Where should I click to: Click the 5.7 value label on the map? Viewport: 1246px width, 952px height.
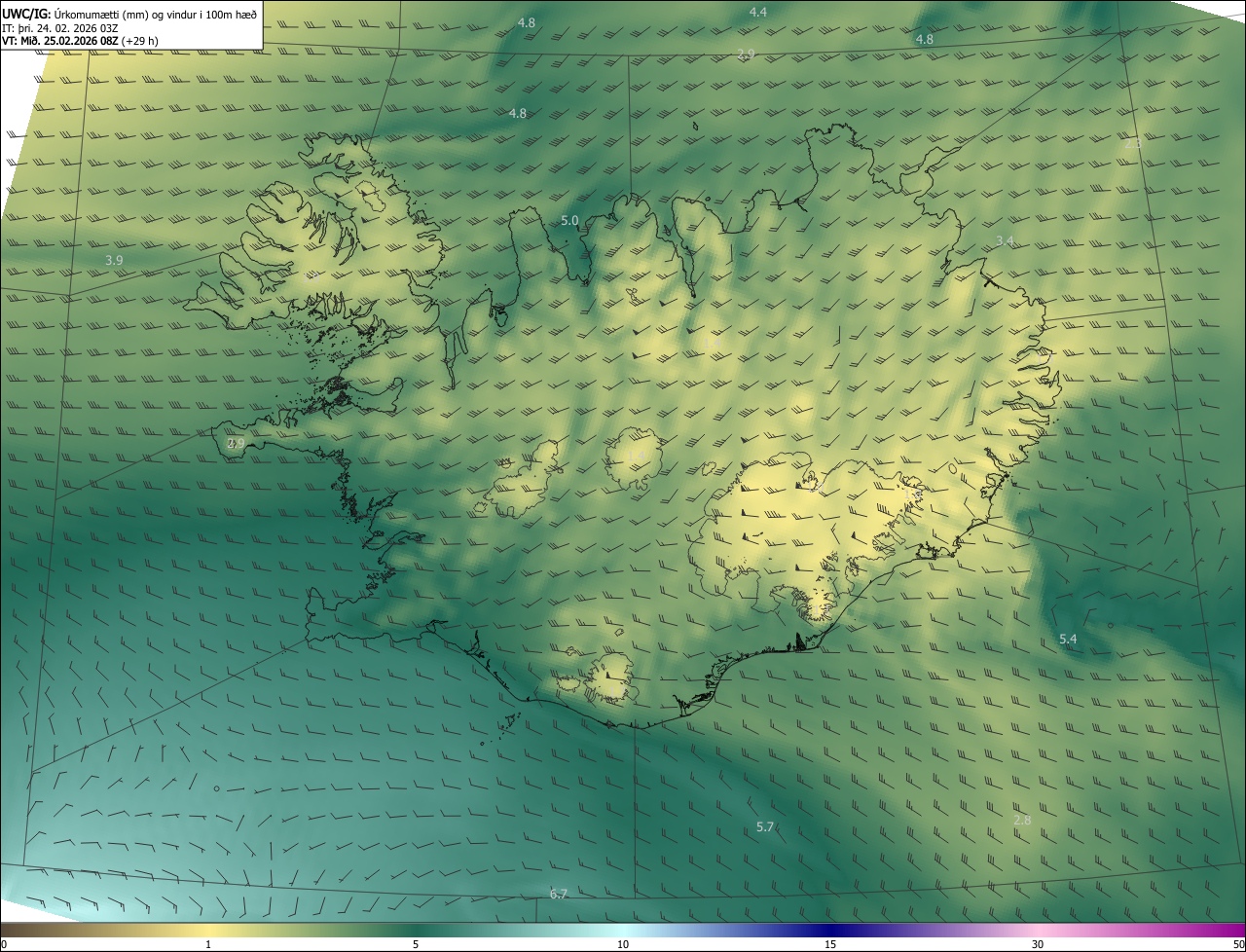(x=765, y=826)
